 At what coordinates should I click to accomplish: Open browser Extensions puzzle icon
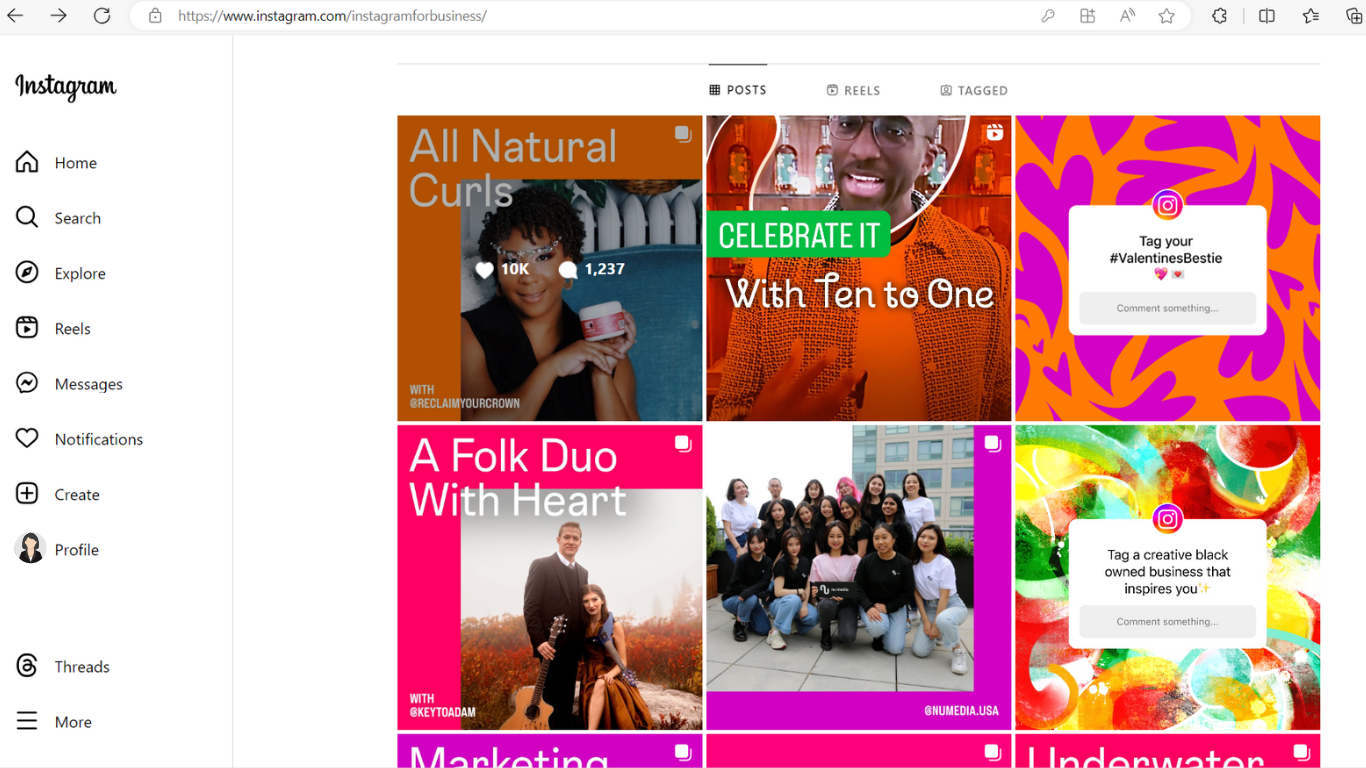coord(1220,16)
